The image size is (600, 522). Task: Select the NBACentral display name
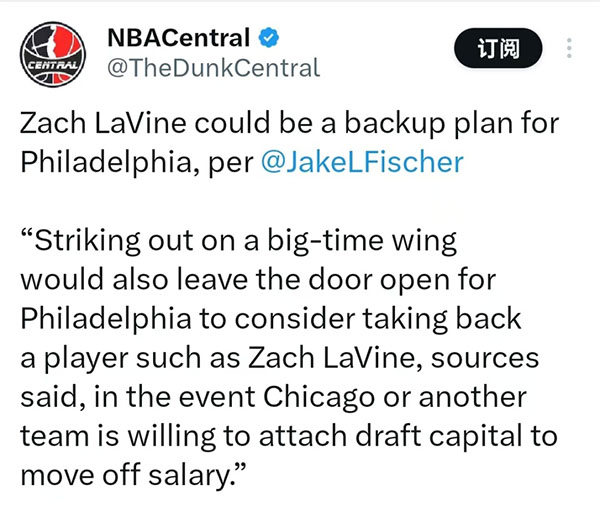point(178,38)
